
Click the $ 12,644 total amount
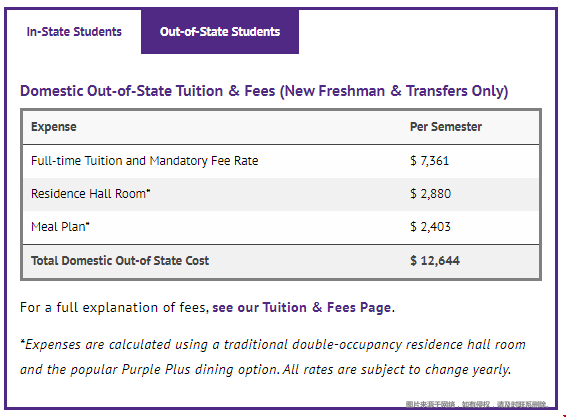(435, 261)
